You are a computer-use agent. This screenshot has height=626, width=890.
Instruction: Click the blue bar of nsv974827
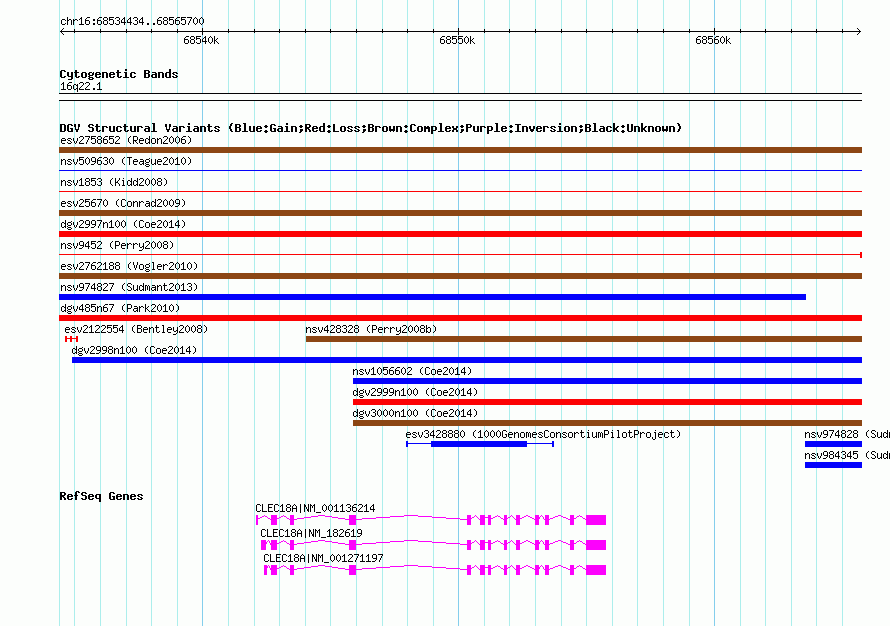tap(433, 297)
